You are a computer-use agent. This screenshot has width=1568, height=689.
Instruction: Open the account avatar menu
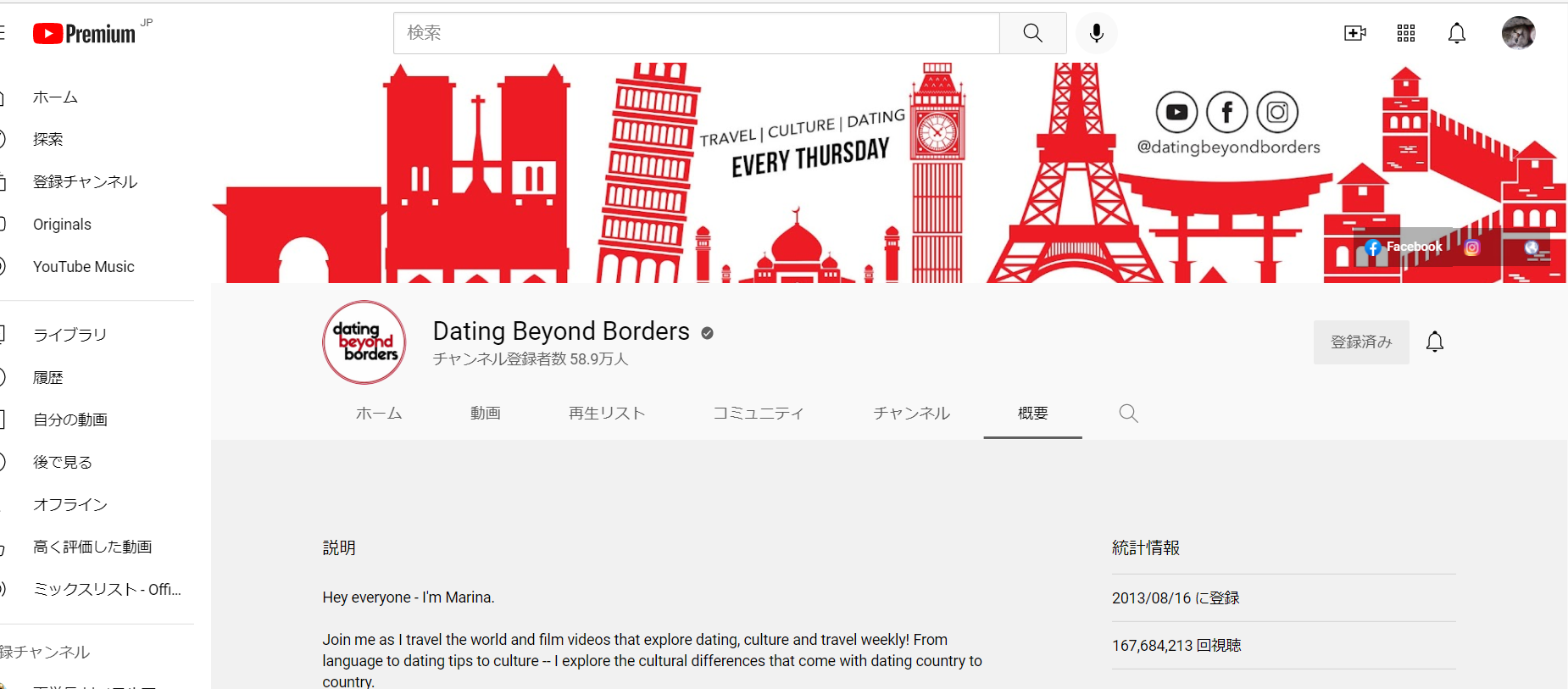pos(1518,33)
